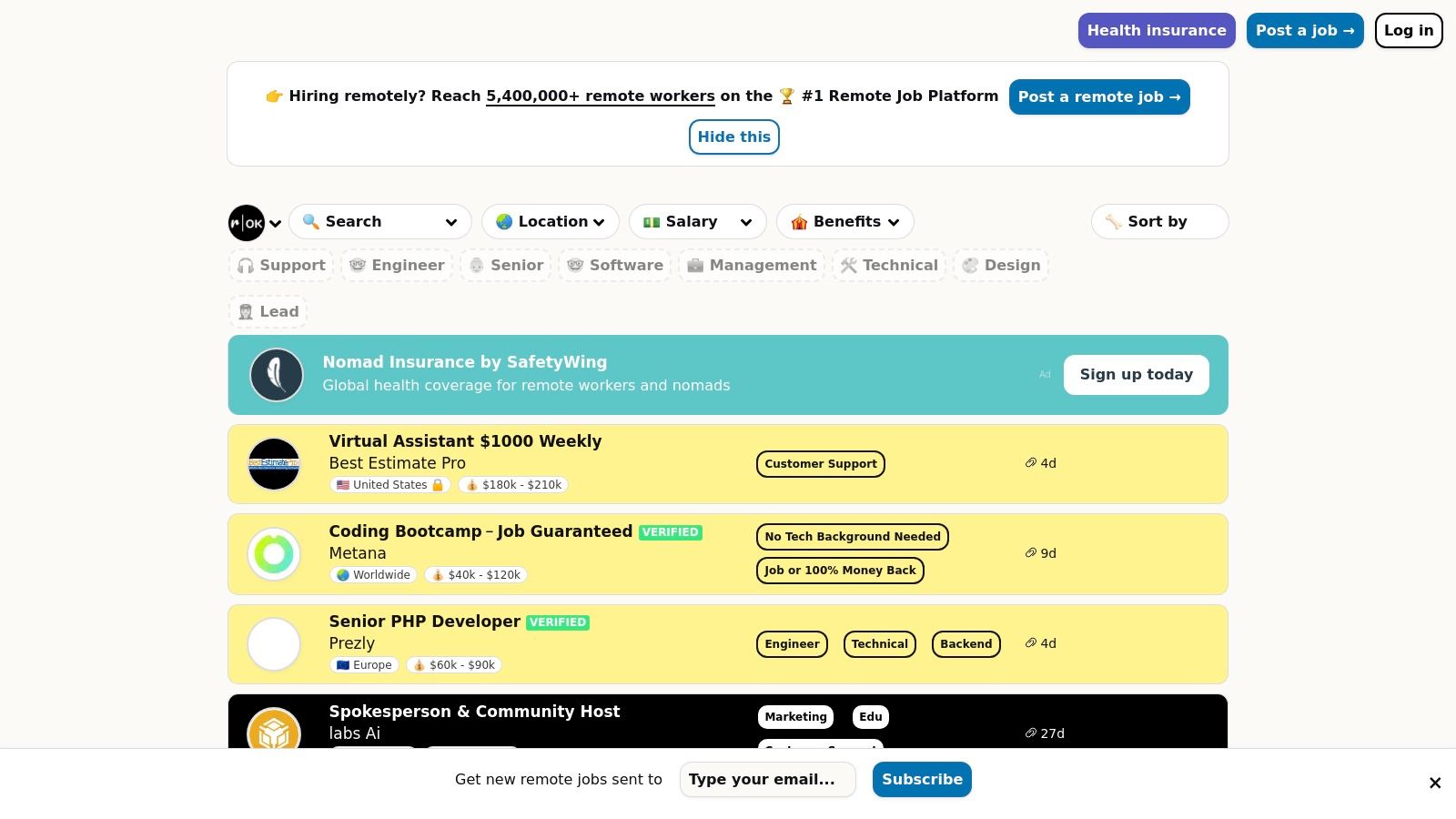Open the Sort by menu
1456x819 pixels.
1158,222
